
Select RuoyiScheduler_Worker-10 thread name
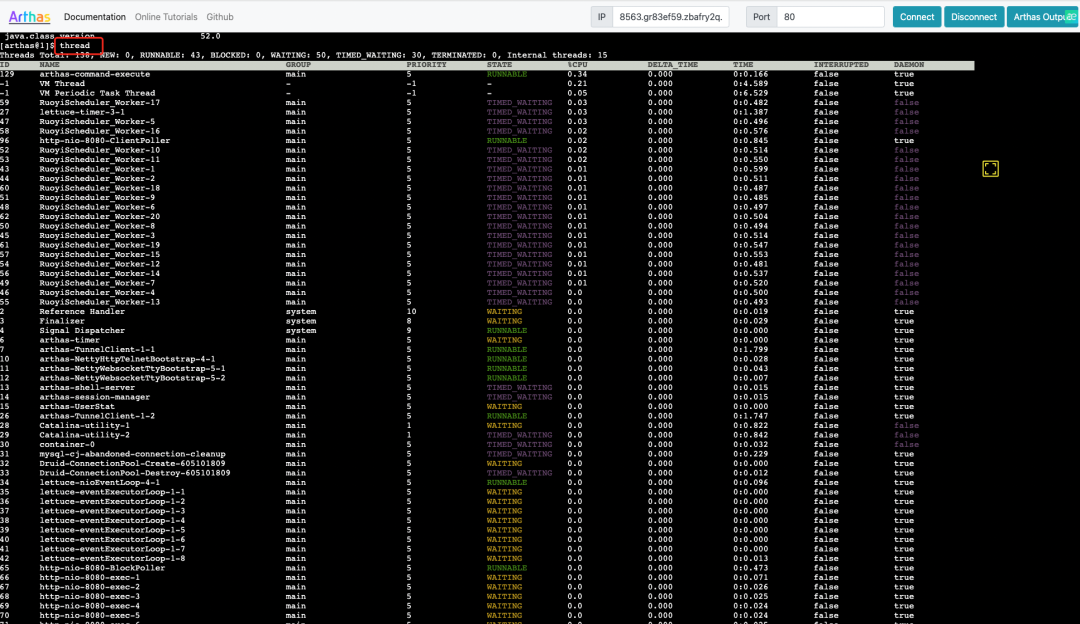[x=99, y=150]
